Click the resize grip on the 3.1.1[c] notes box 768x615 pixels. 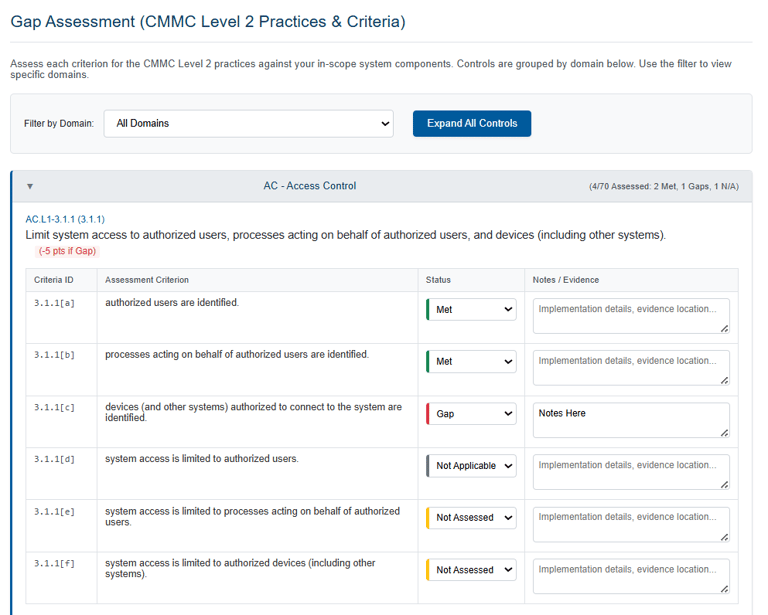(724, 432)
